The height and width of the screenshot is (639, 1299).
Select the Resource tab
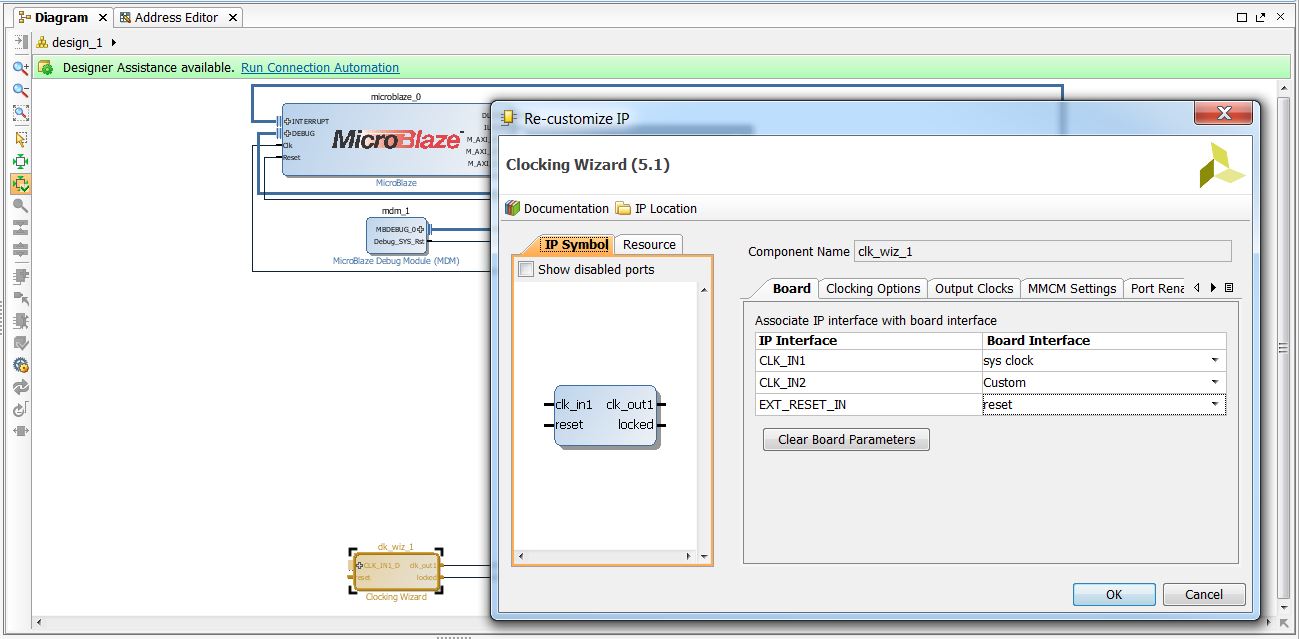(649, 244)
